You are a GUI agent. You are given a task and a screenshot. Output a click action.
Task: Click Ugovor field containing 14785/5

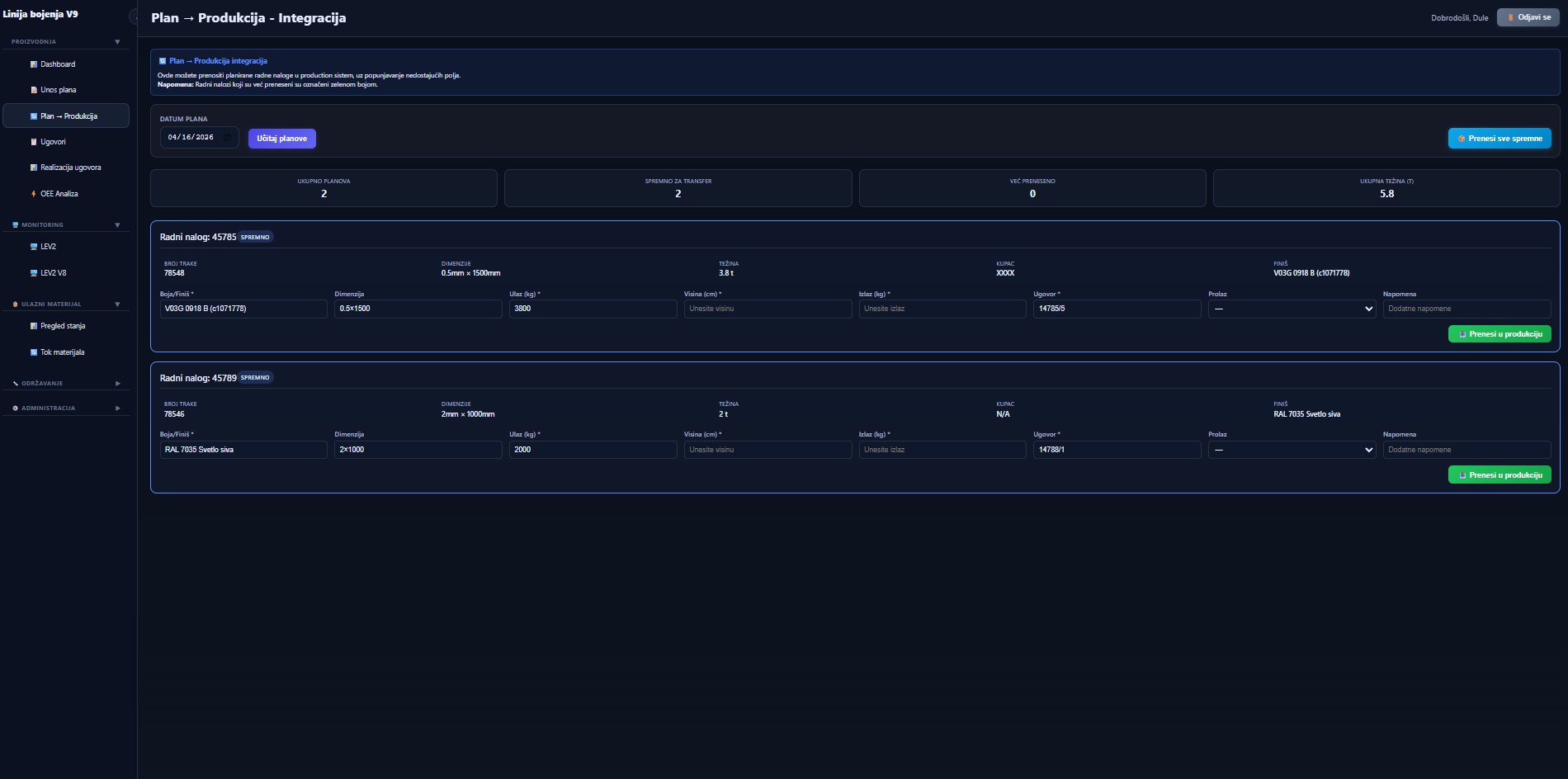pos(1117,309)
